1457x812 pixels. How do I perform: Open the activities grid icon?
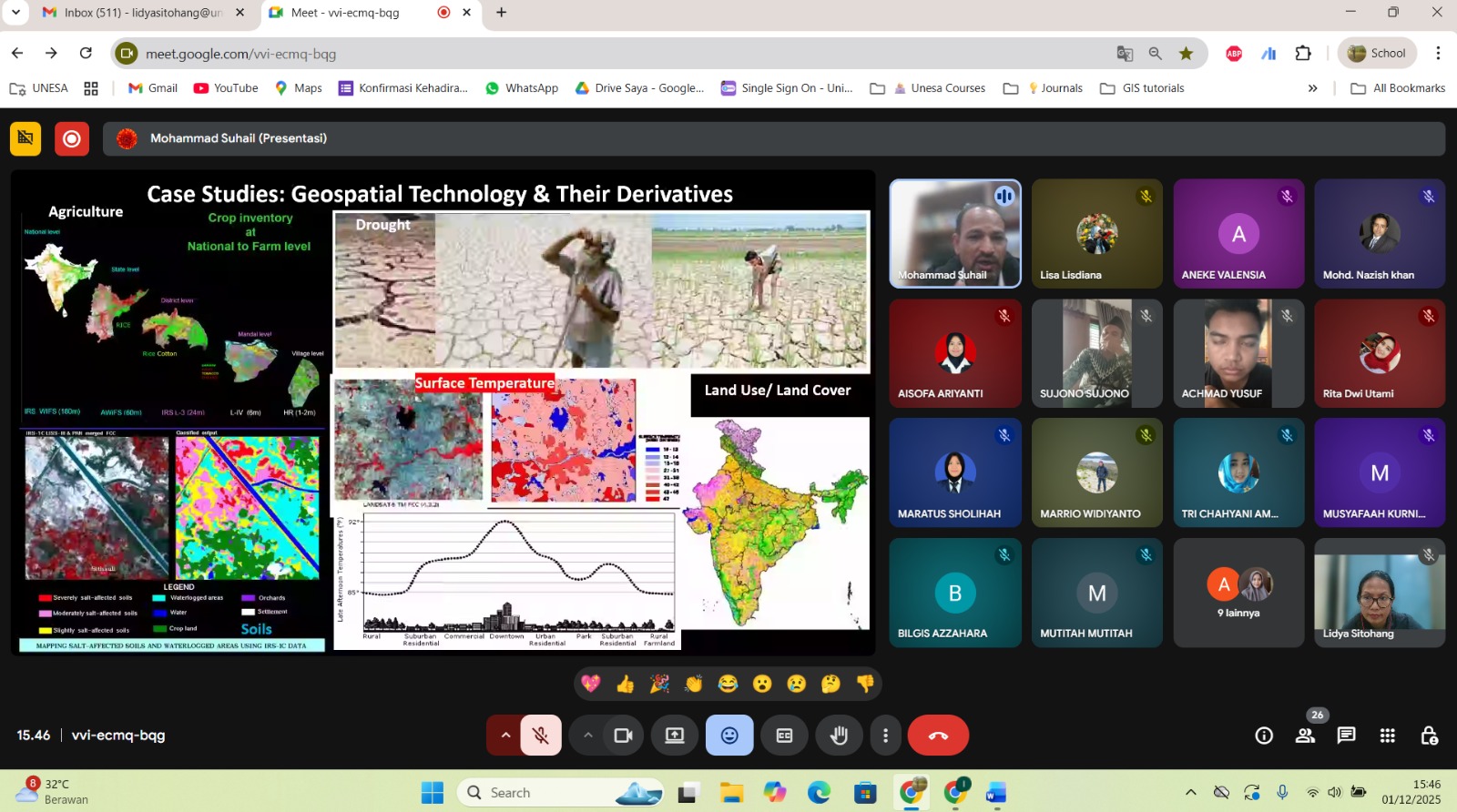click(1387, 736)
